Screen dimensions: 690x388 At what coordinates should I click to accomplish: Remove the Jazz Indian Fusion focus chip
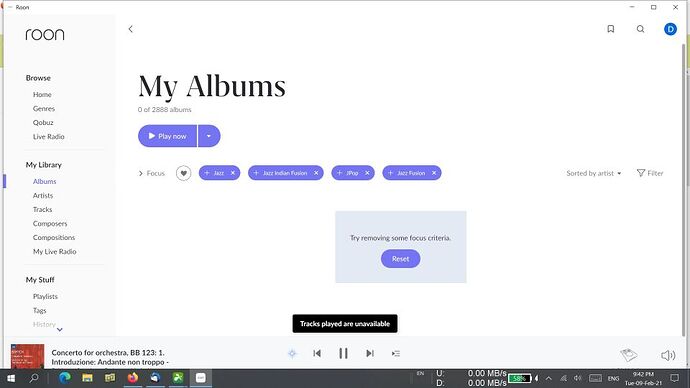click(316, 173)
